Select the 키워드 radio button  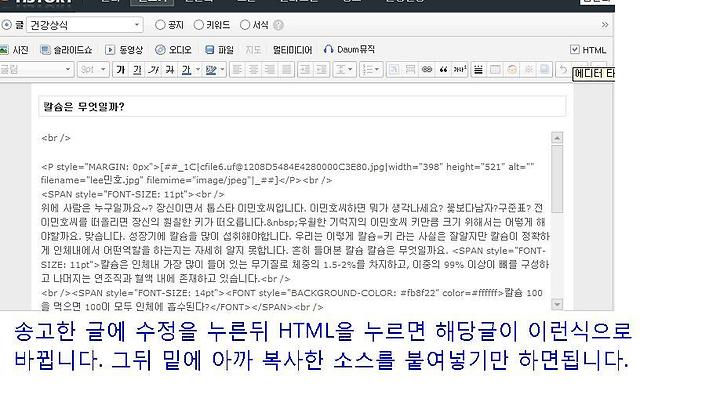coord(198,25)
